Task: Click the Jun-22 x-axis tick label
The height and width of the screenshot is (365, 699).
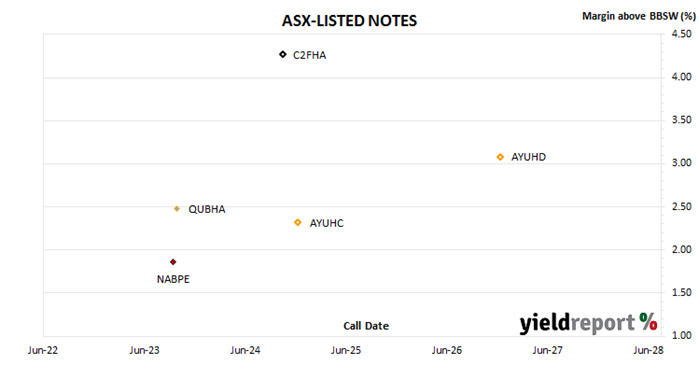Action: point(43,350)
